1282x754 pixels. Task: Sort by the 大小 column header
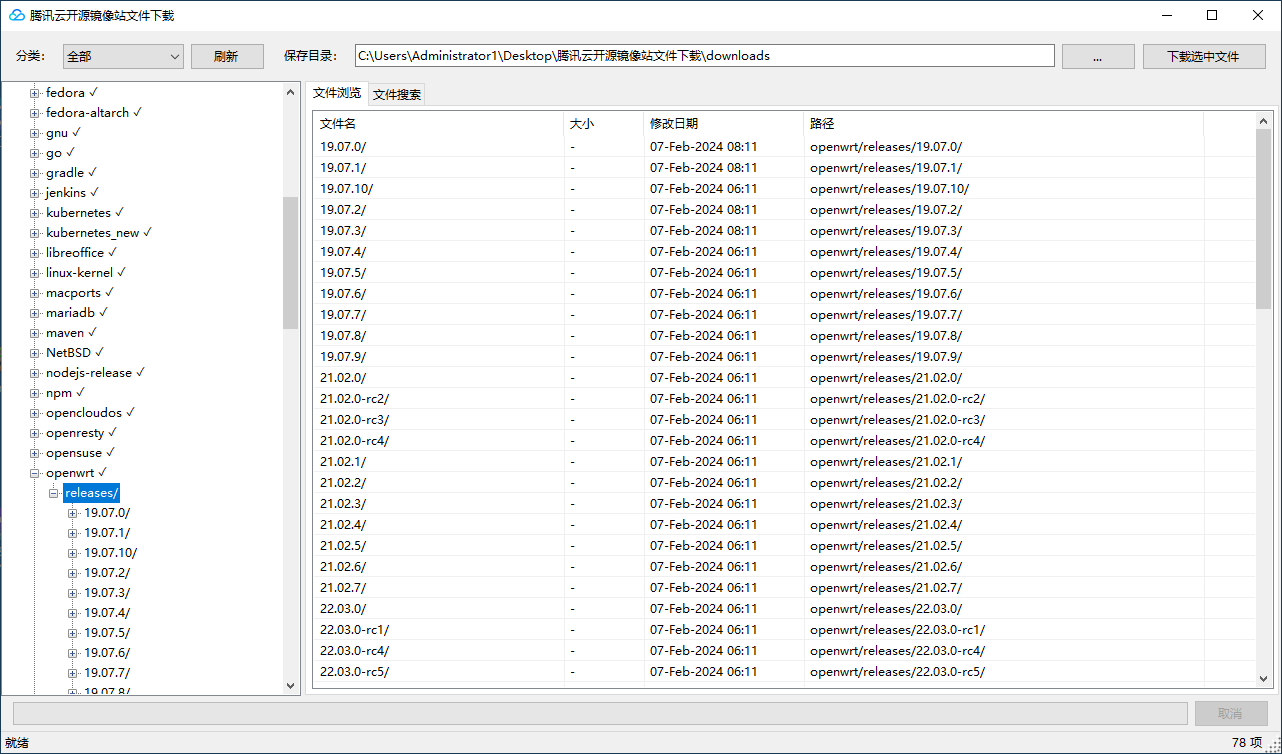604,123
